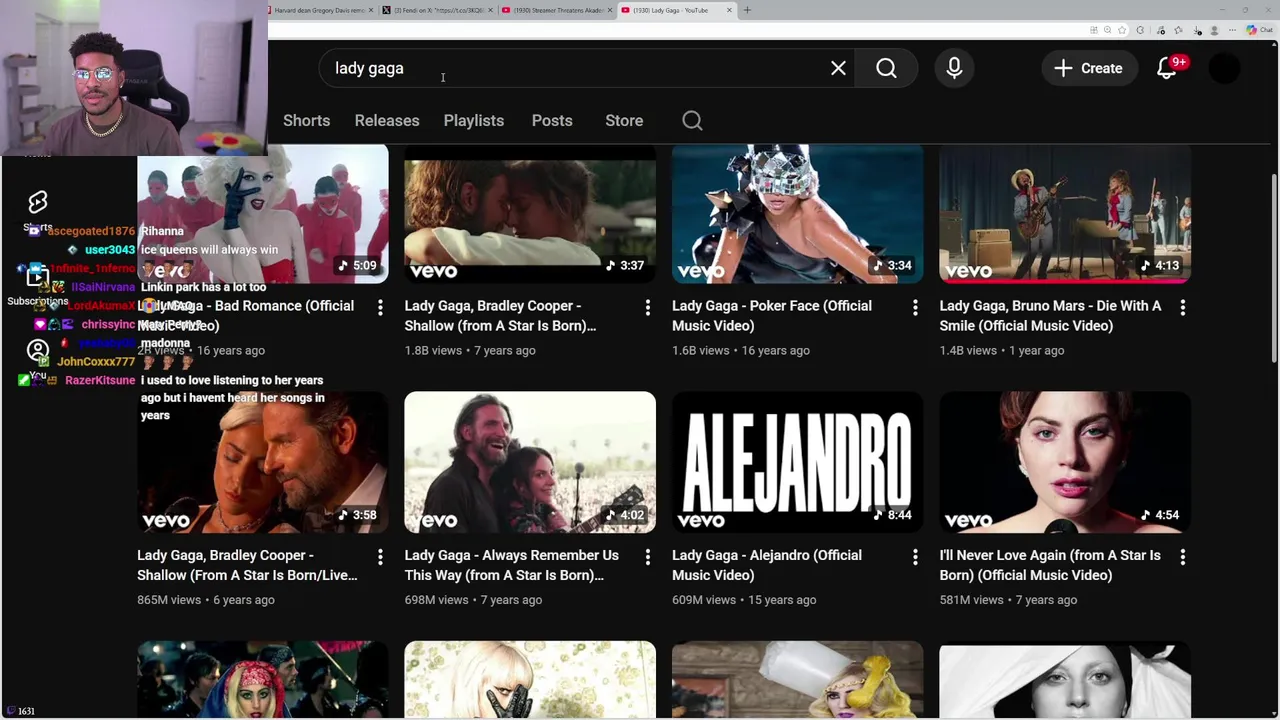Switch to Streamer Threatens Akademiks tab

[x=556, y=10]
